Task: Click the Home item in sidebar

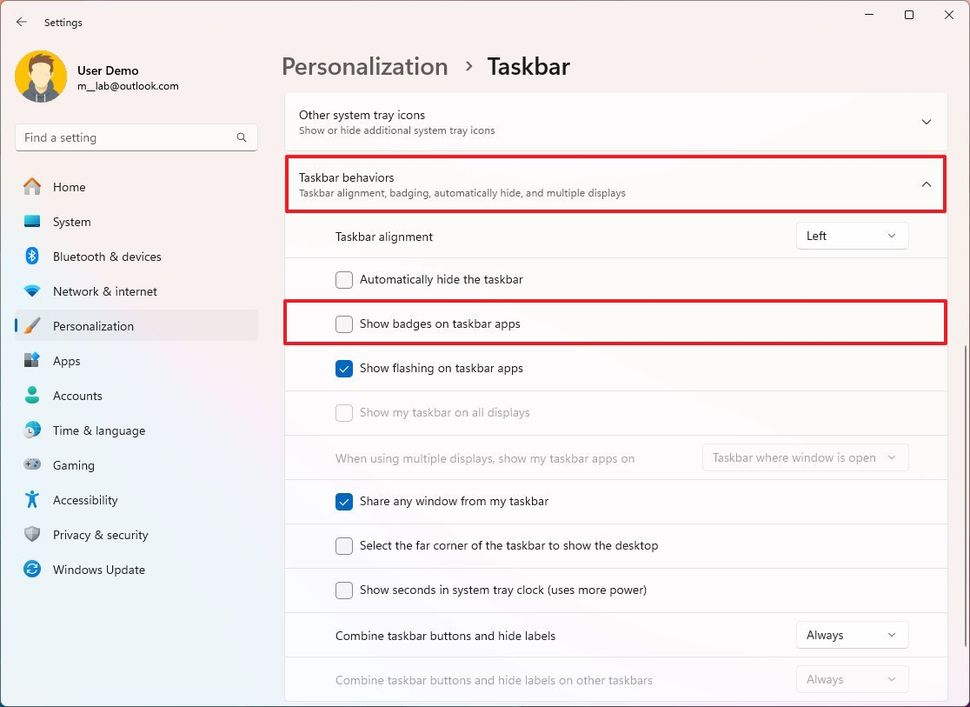Action: [x=67, y=186]
